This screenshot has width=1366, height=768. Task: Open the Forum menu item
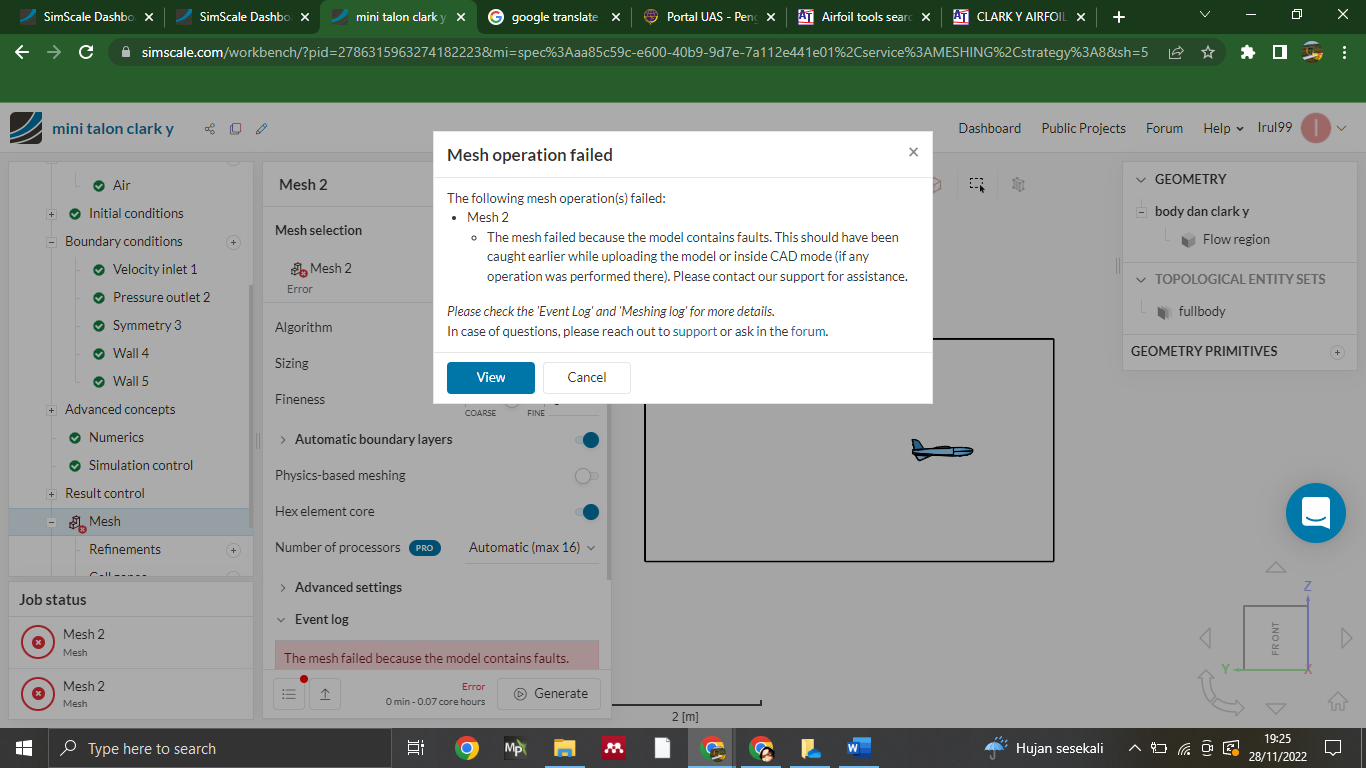(1164, 128)
